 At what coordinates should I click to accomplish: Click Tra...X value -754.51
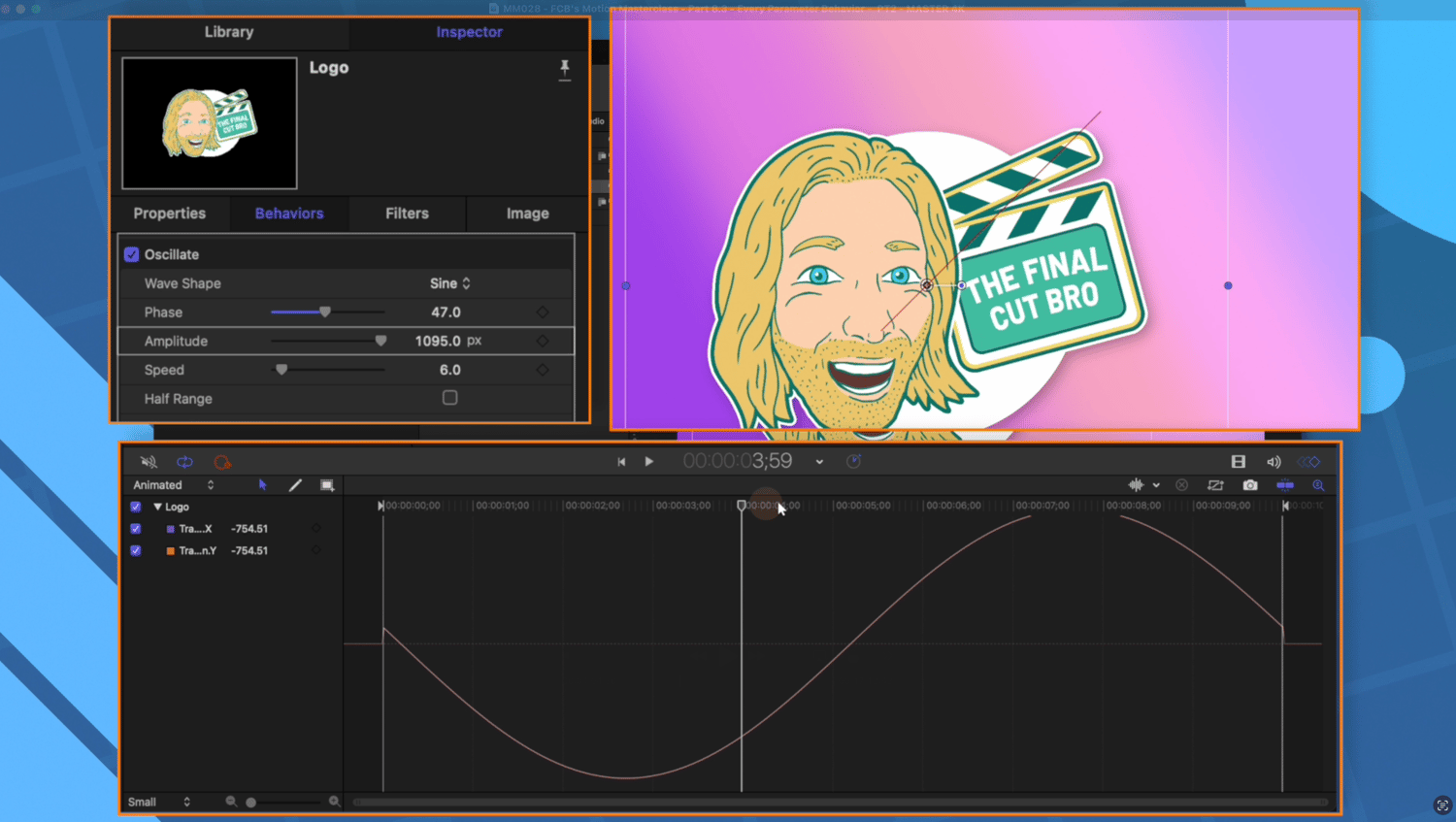[x=249, y=529]
